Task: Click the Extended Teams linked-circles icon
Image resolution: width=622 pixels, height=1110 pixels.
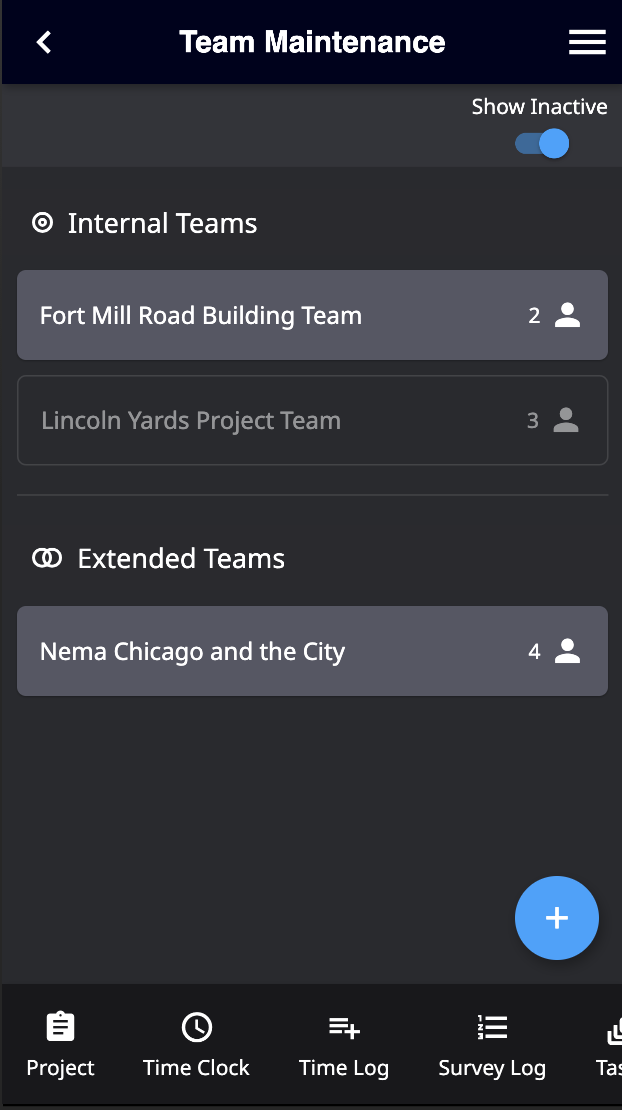Action: [x=47, y=559]
